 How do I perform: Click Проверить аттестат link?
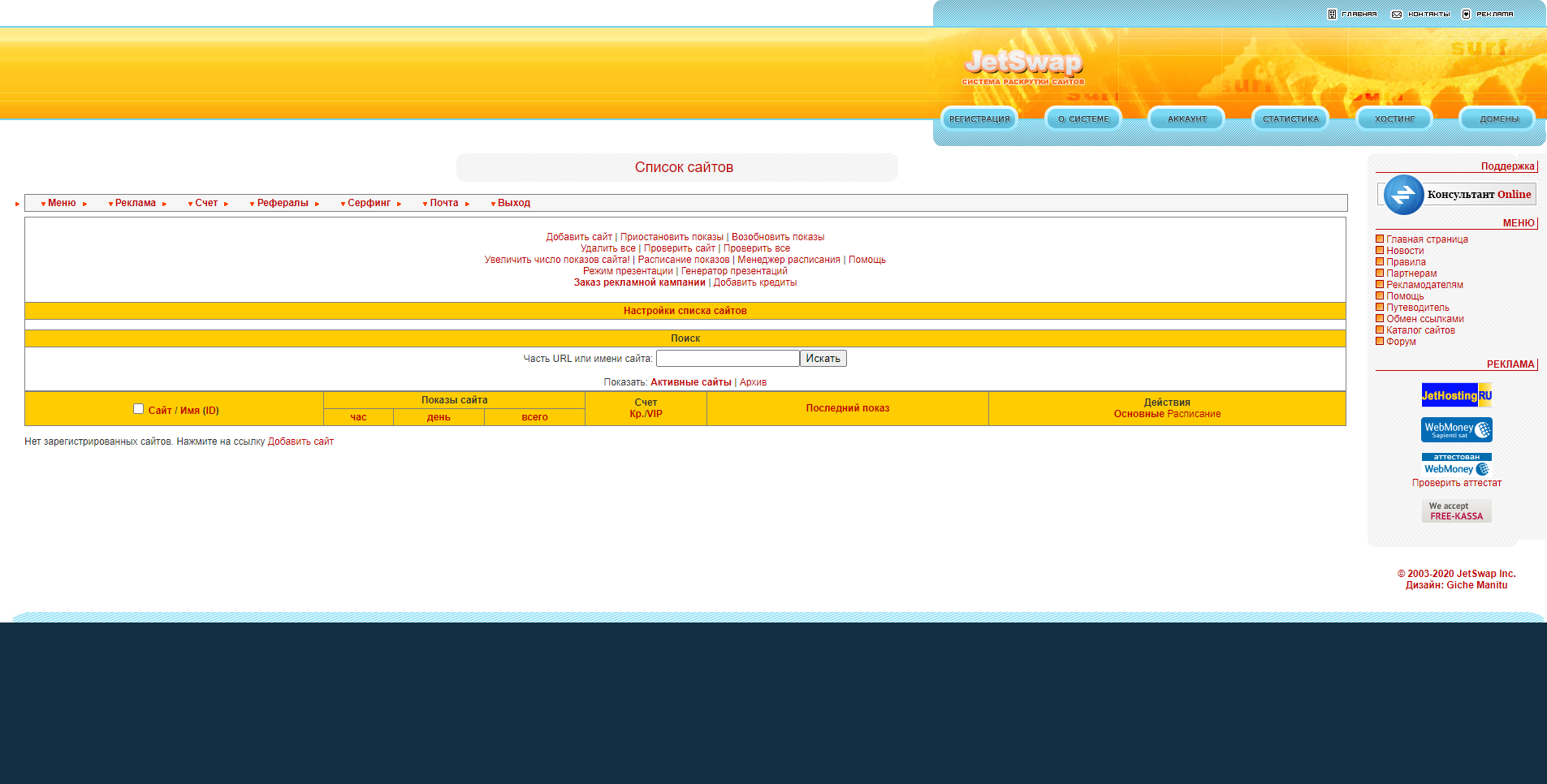(x=1457, y=483)
